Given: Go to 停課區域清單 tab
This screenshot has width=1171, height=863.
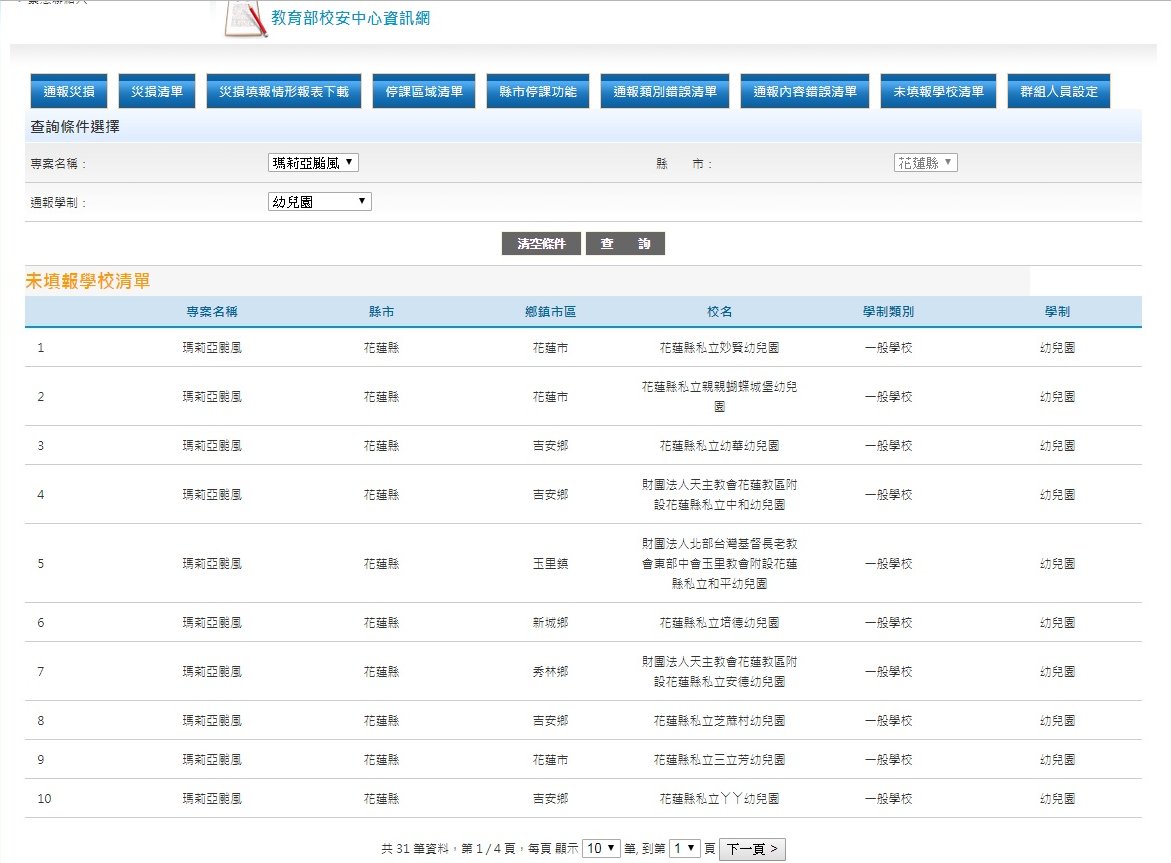Looking at the screenshot, I should 424,92.
